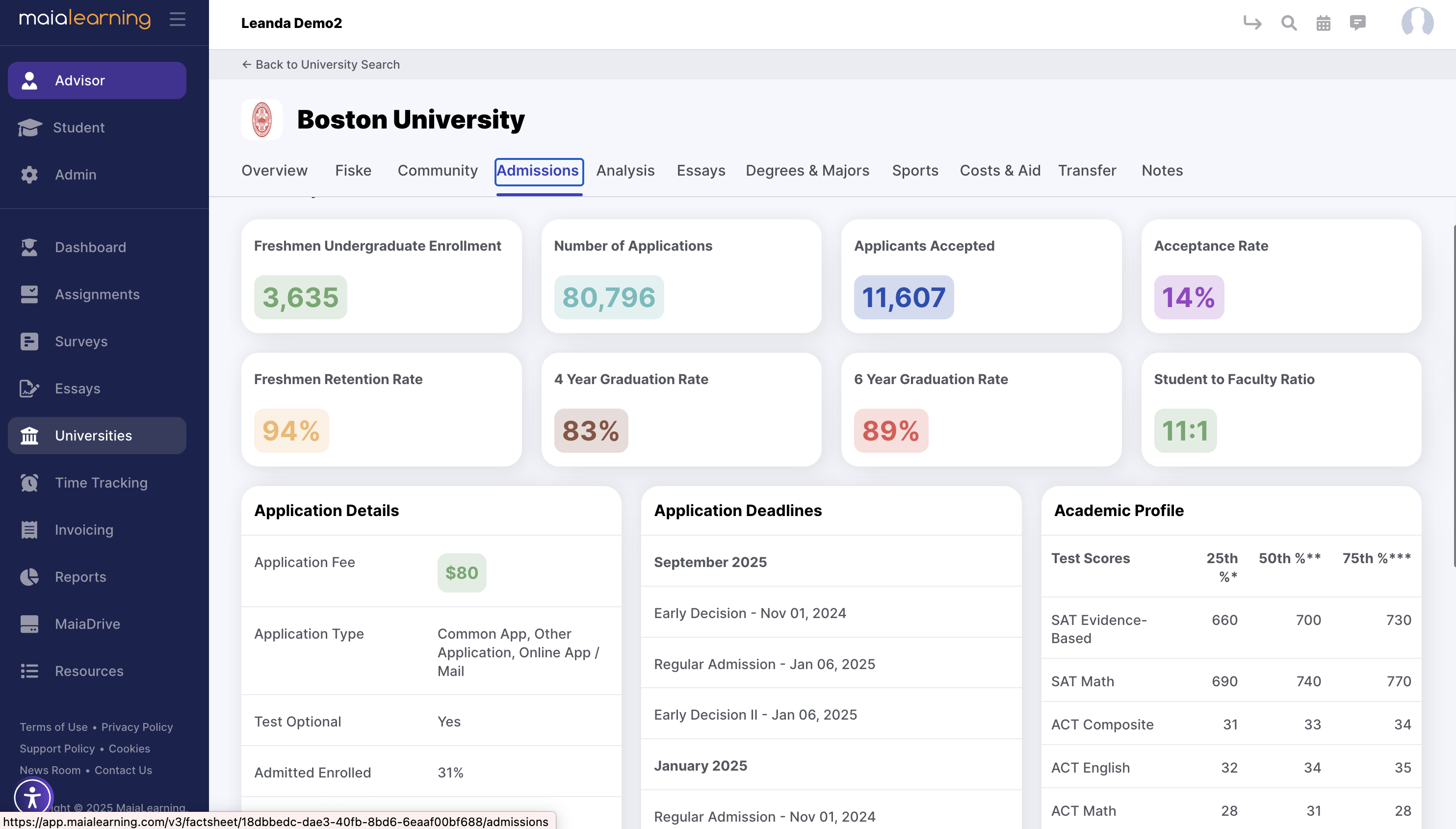Click the 11,607 applicants accepted value
The image size is (1456, 829).
[904, 297]
